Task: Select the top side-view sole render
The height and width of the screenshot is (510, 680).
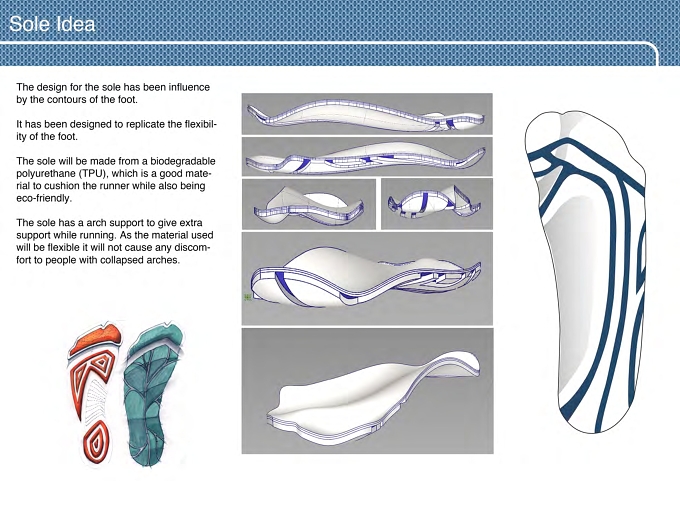Action: [367, 114]
